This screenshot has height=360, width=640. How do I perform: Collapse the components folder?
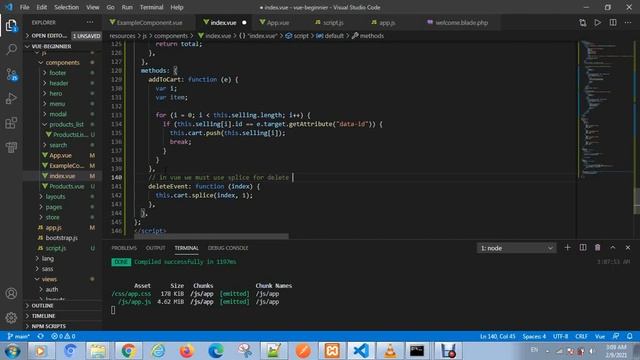coord(62,62)
